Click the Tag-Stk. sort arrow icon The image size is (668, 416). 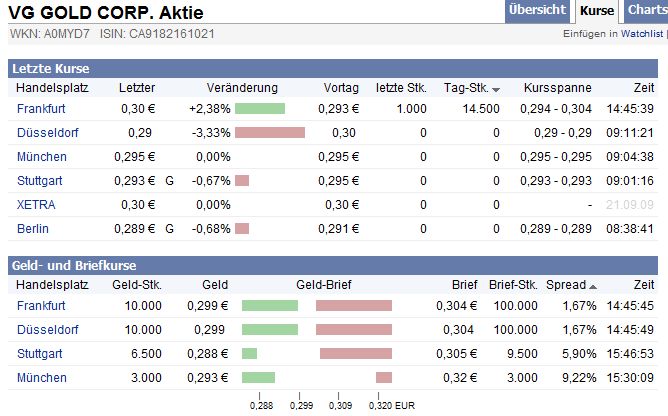pos(496,89)
